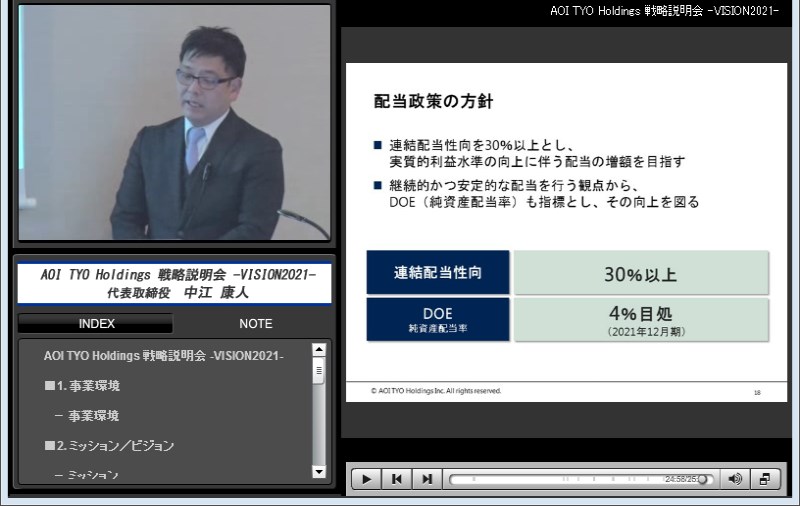Screen dimensions: 800x506
Task: Play the presentation video
Action: coord(366,479)
